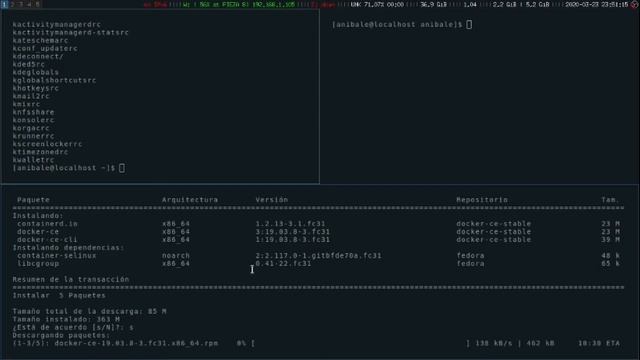640x360 pixels.
Task: Click the docker-ce-cli package name
Action: pos(47,240)
